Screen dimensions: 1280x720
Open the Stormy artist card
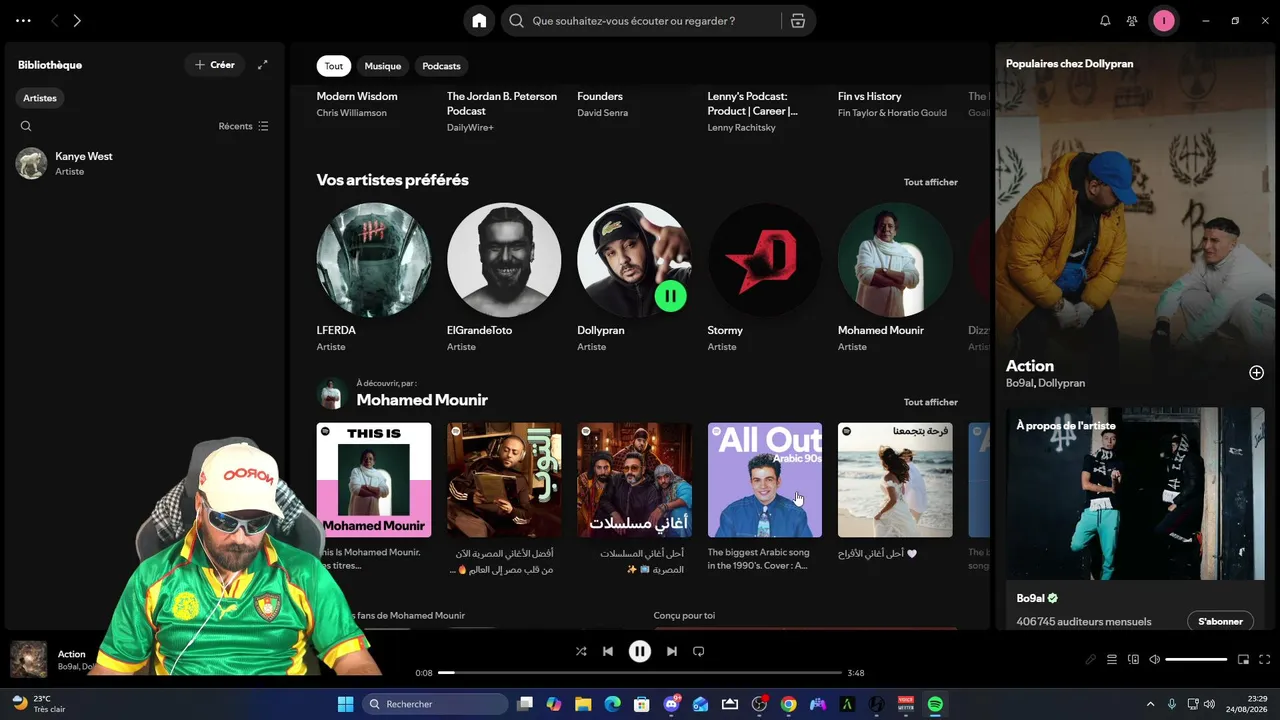(765, 278)
